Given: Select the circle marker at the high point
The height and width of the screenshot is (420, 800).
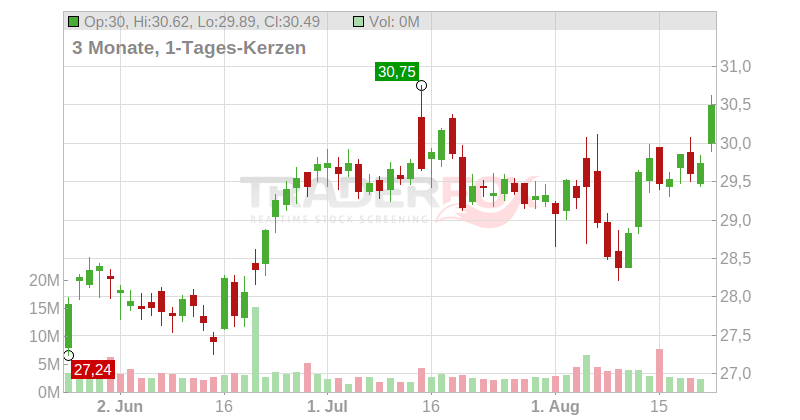Looking at the screenshot, I should 421,85.
